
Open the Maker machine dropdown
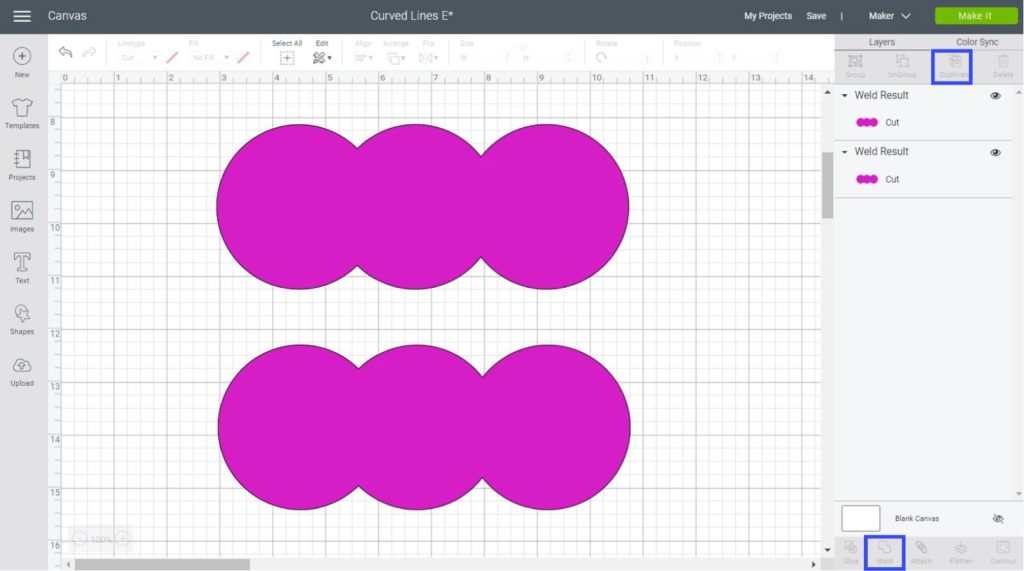[x=889, y=16]
